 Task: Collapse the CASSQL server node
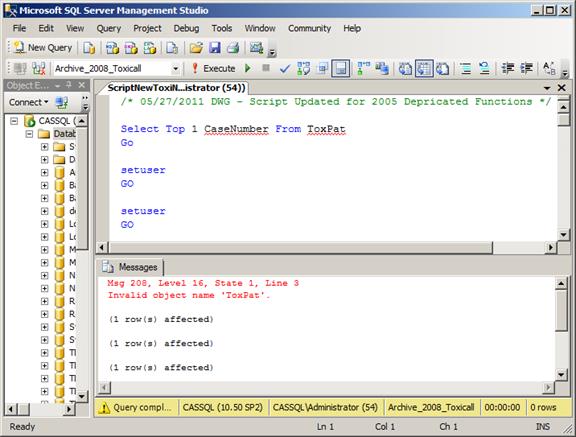pos(14,121)
